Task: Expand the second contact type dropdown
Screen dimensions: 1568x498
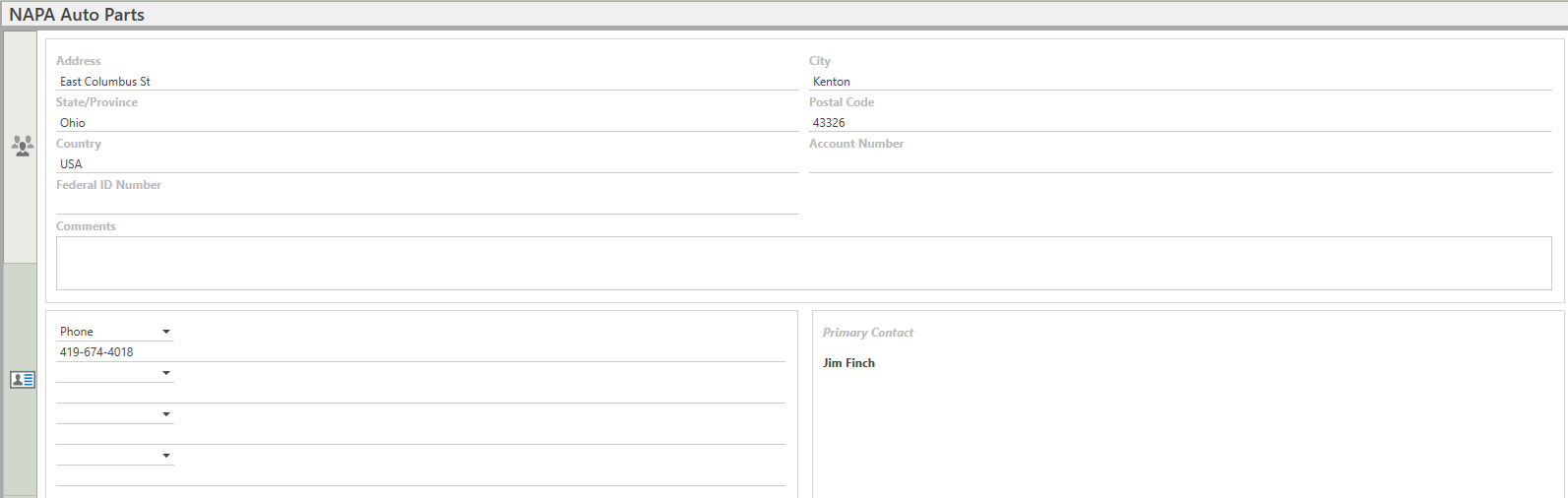Action: [115, 373]
